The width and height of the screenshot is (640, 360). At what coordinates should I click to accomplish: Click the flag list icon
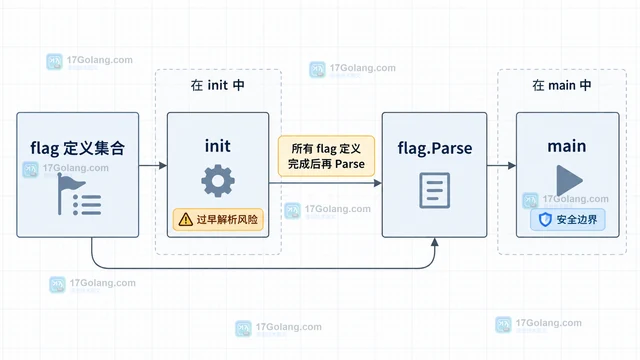point(80,195)
